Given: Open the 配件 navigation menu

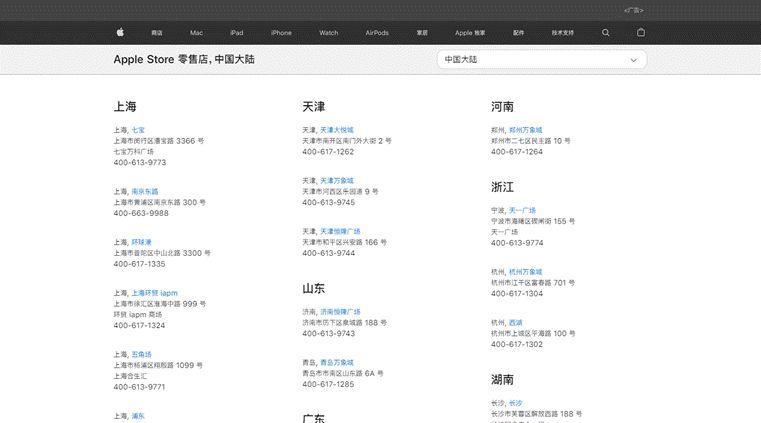Looking at the screenshot, I should [518, 33].
